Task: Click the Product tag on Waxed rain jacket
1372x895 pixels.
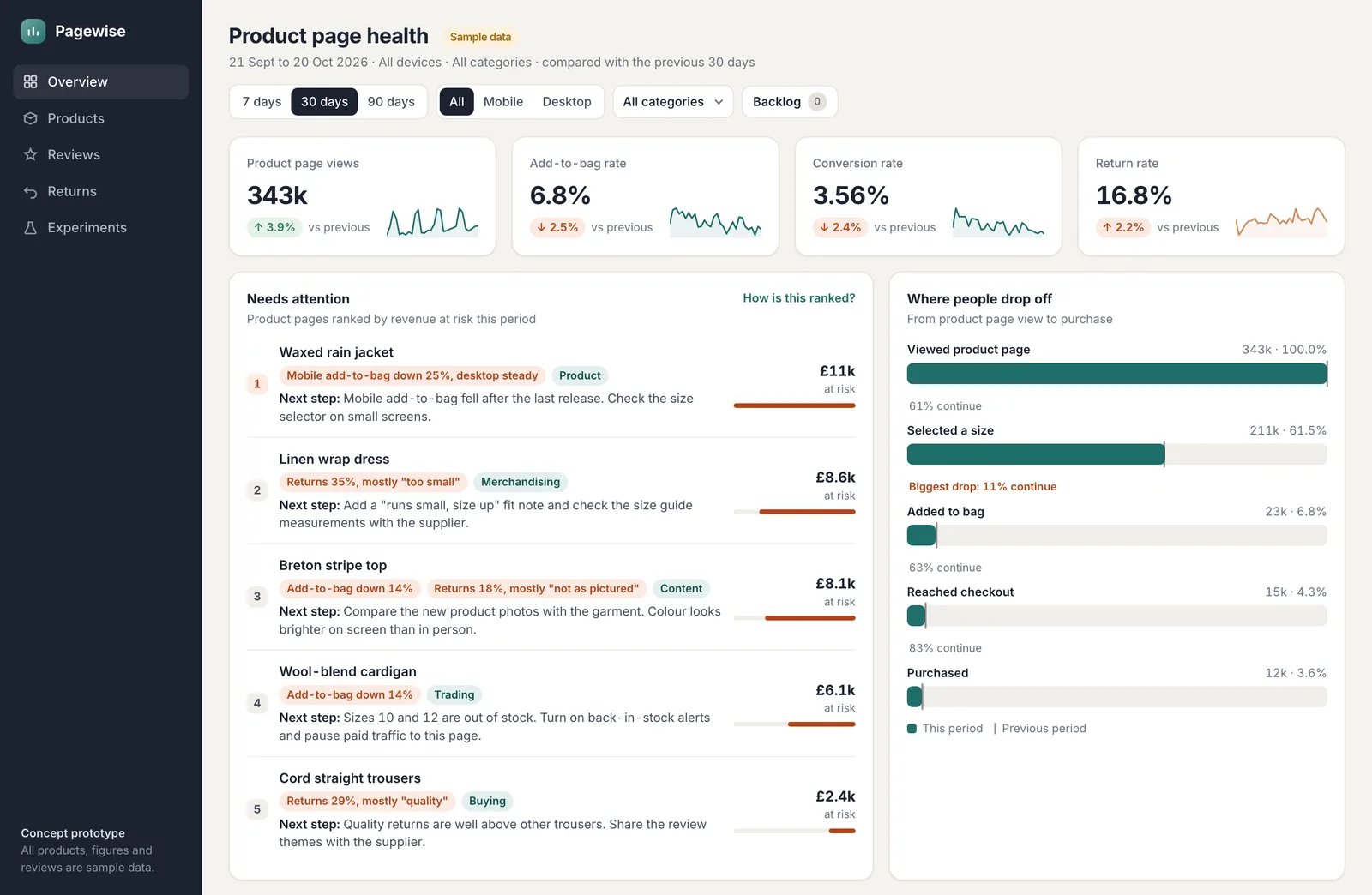Action: point(580,375)
